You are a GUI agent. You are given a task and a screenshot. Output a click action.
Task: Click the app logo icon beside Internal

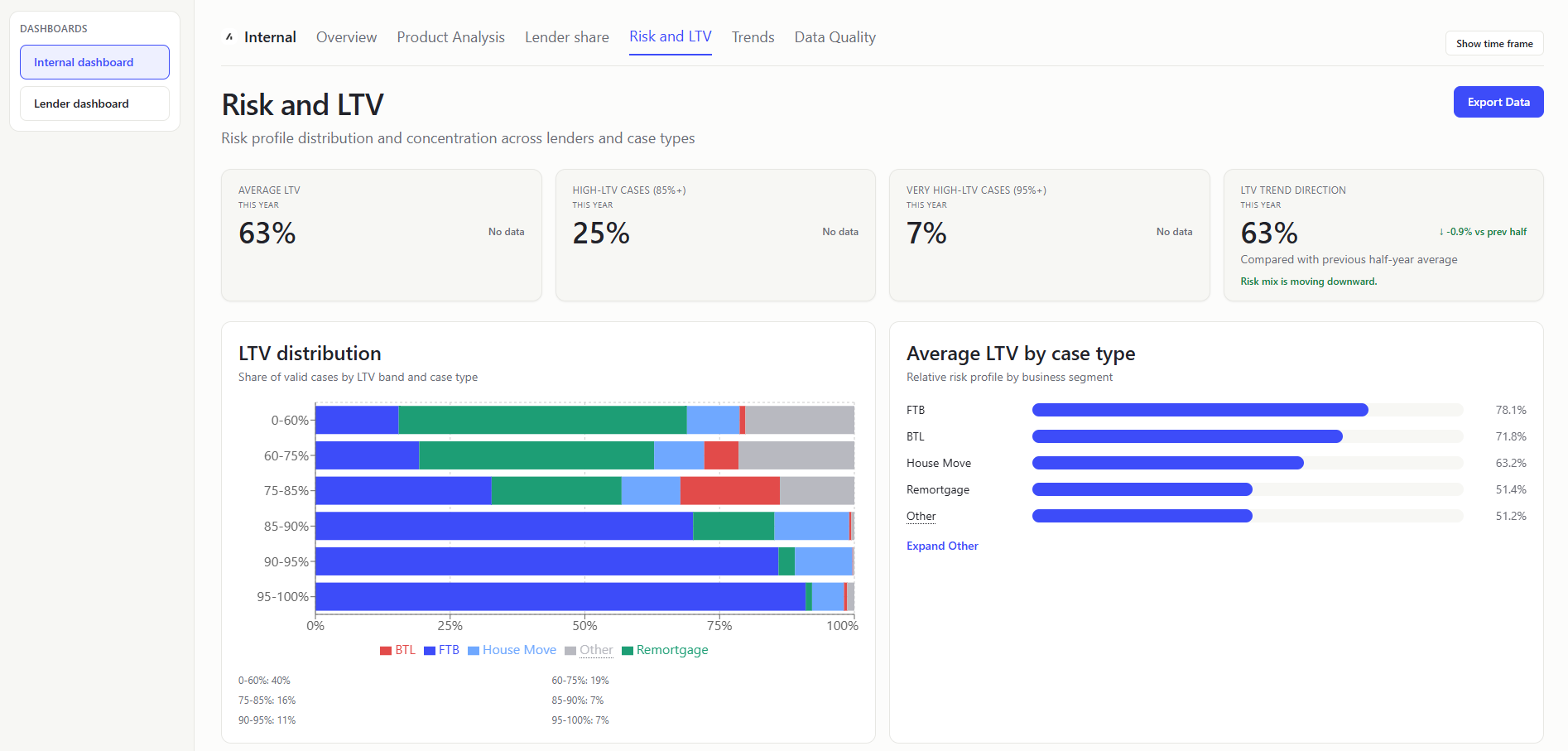coord(228,37)
